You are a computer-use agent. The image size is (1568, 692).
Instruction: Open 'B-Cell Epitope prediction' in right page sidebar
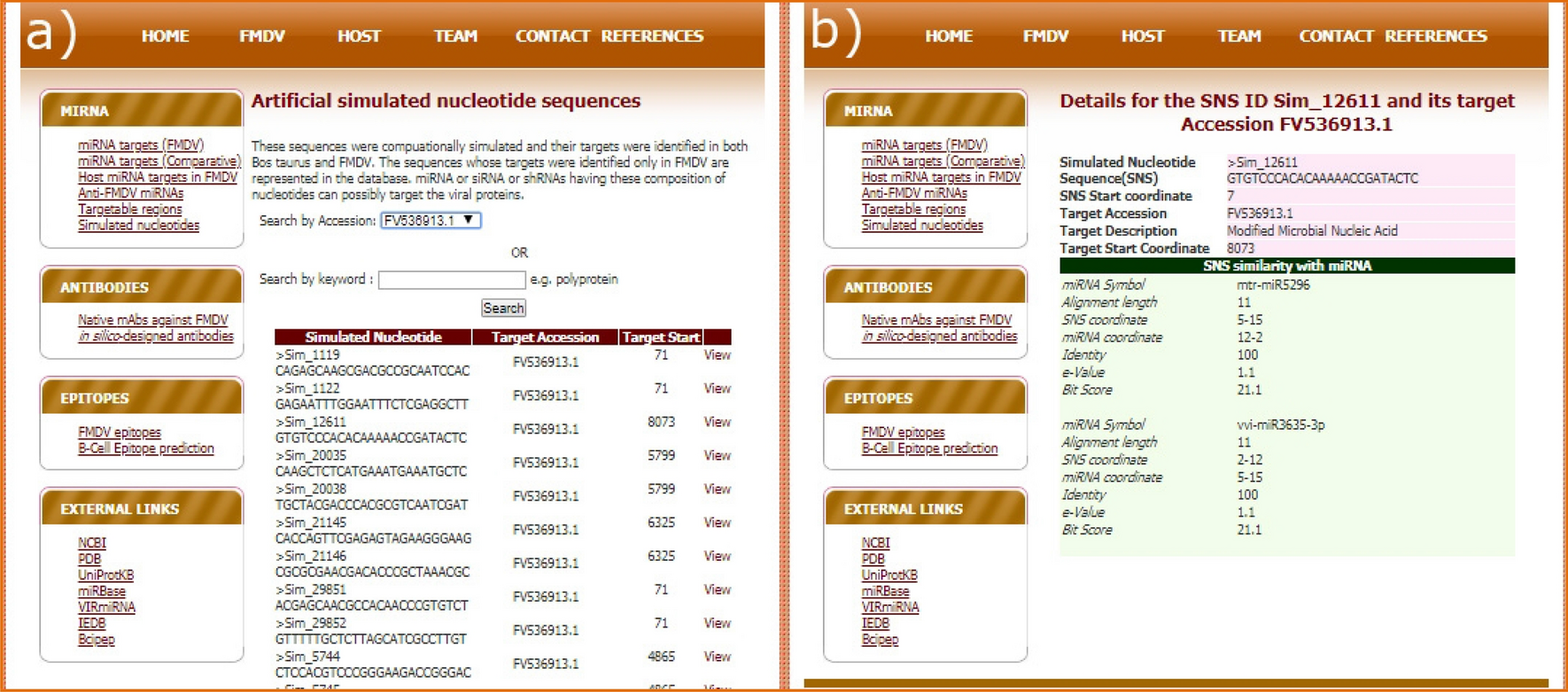[930, 449]
